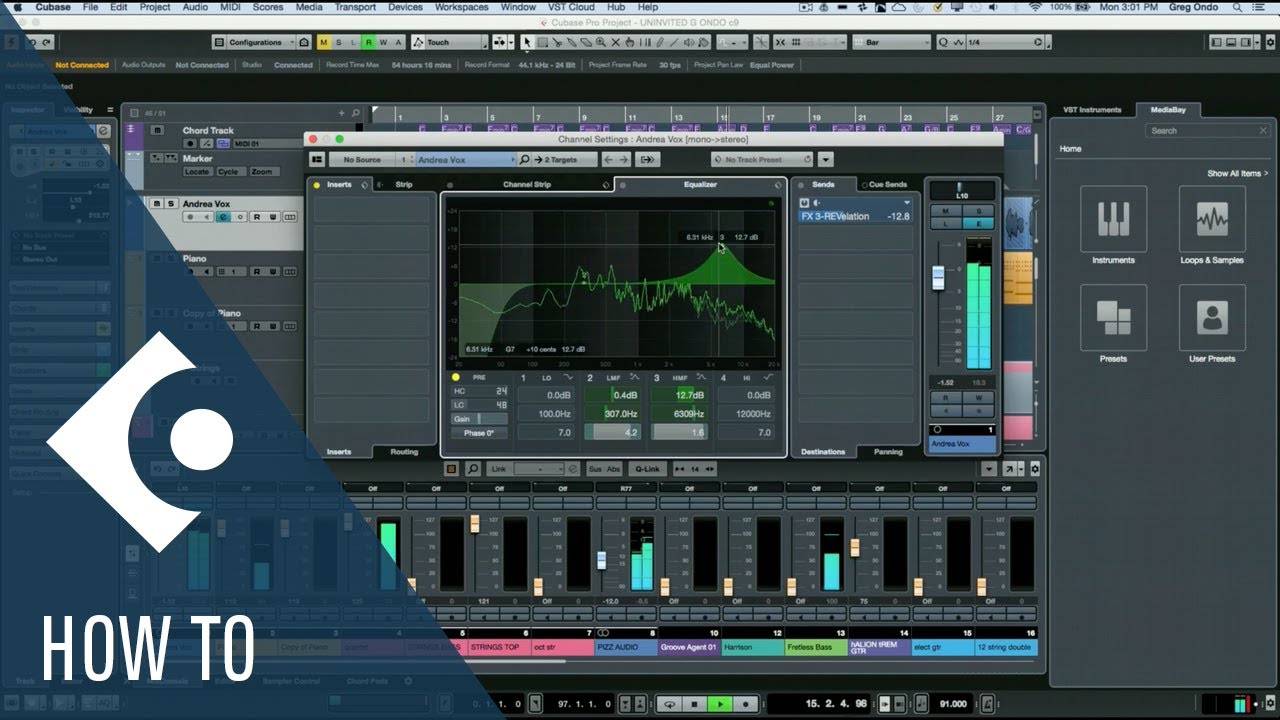Toggle green Read R in main toolbar
The image size is (1280, 720).
click(368, 42)
